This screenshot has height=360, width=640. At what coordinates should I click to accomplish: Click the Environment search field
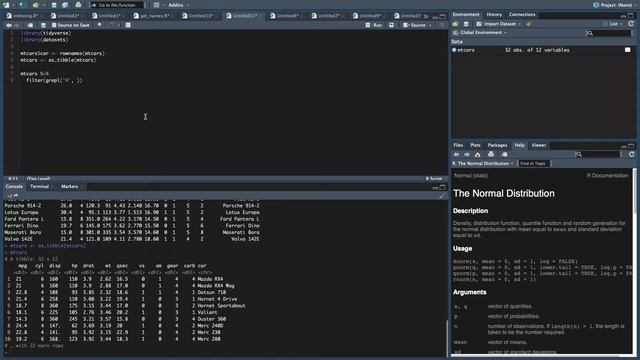(609, 33)
